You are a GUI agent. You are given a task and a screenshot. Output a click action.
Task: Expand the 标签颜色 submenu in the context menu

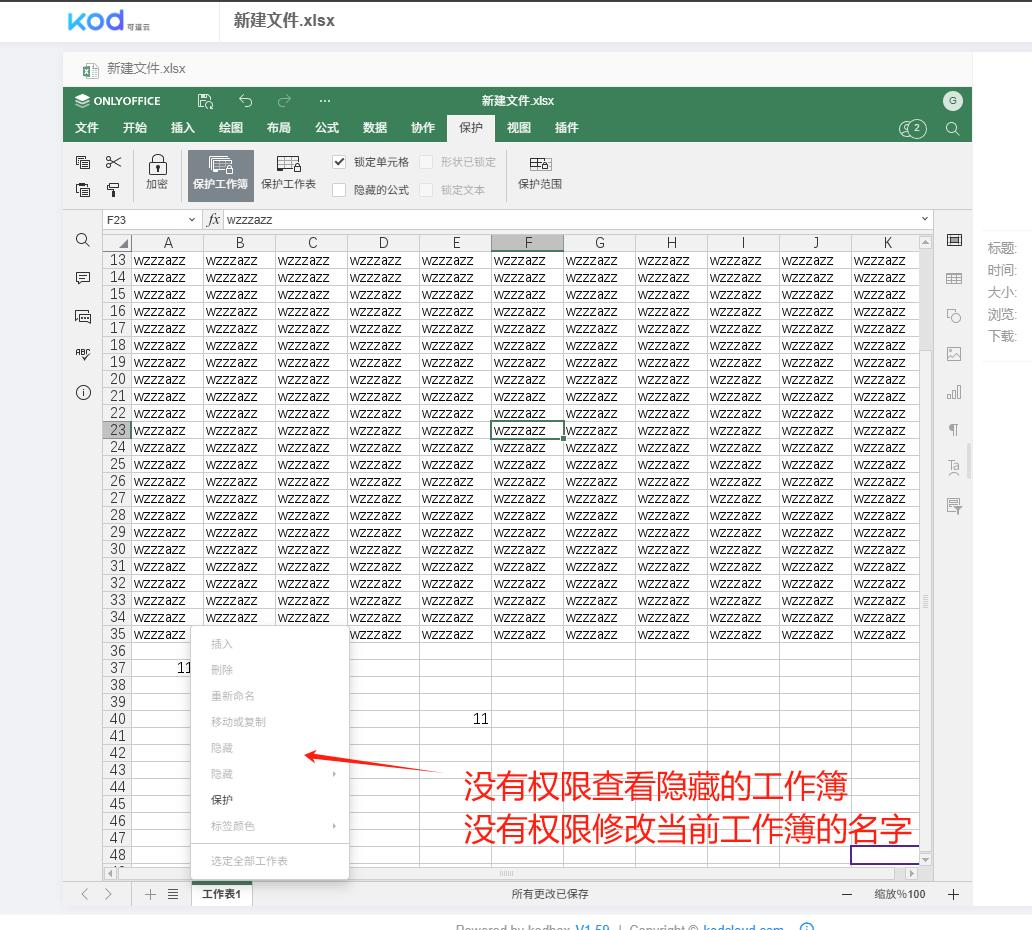point(272,826)
